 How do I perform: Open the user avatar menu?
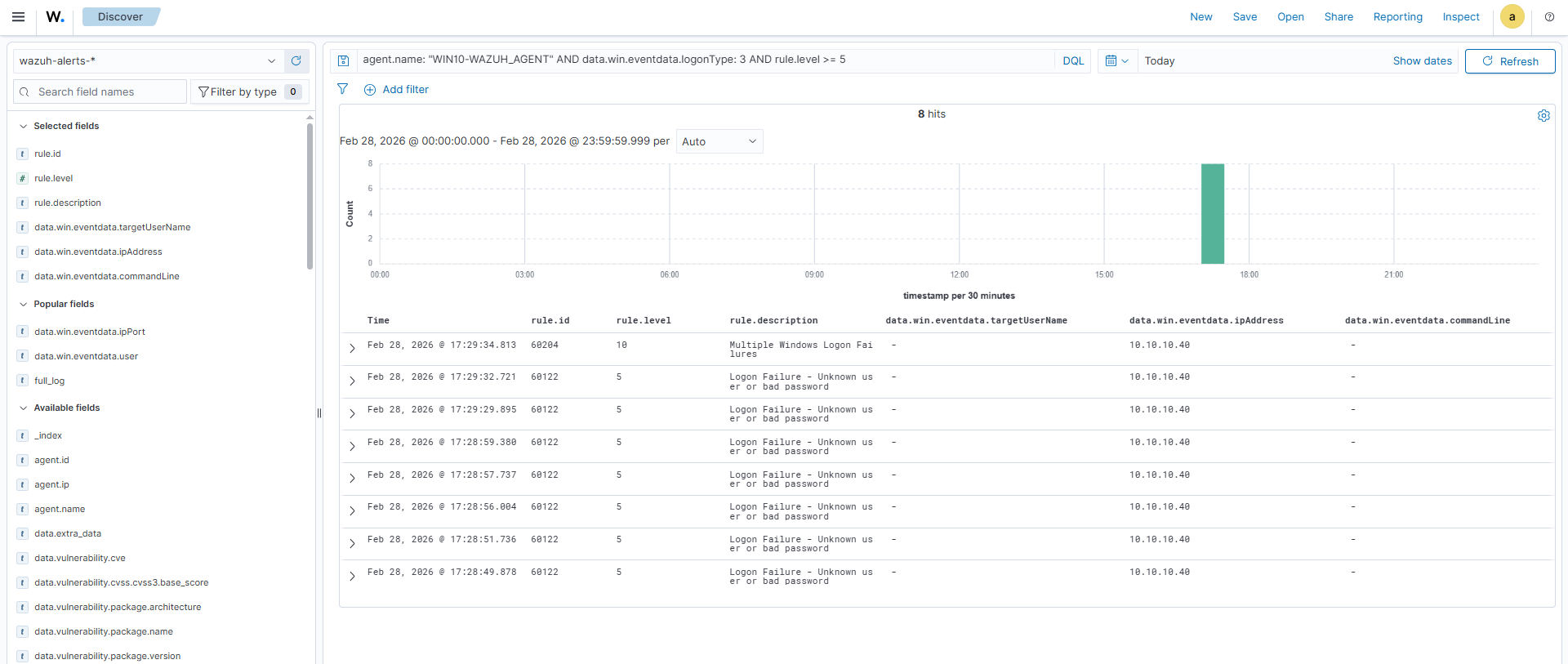coord(1512,17)
